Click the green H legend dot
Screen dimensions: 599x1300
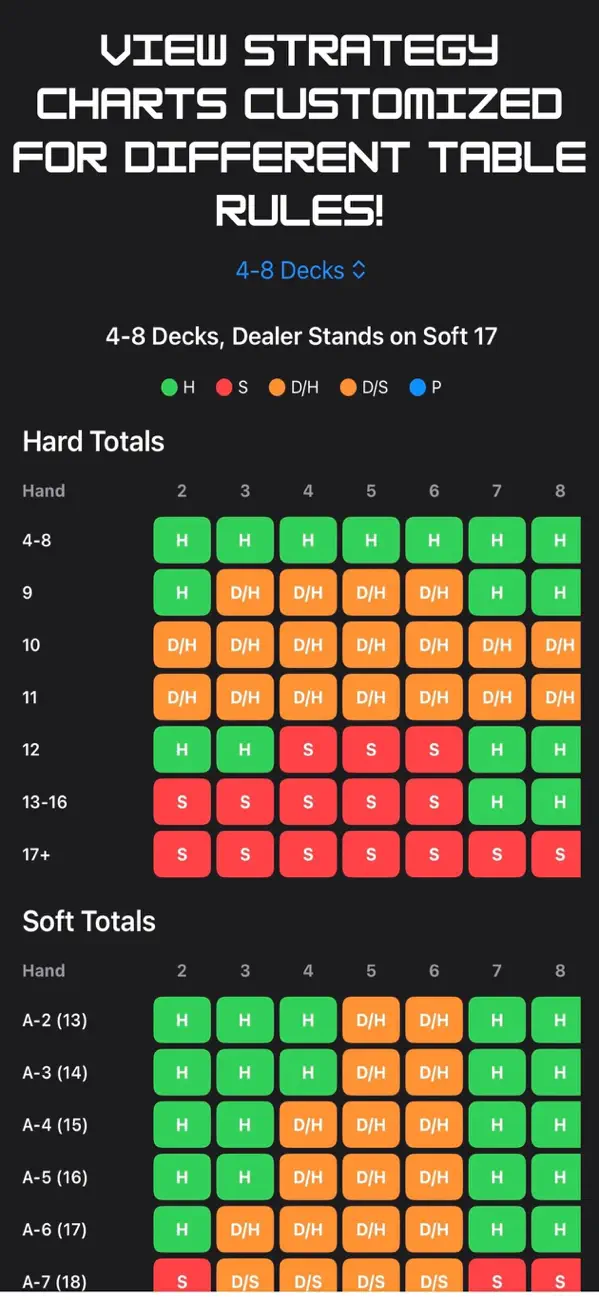pos(169,386)
